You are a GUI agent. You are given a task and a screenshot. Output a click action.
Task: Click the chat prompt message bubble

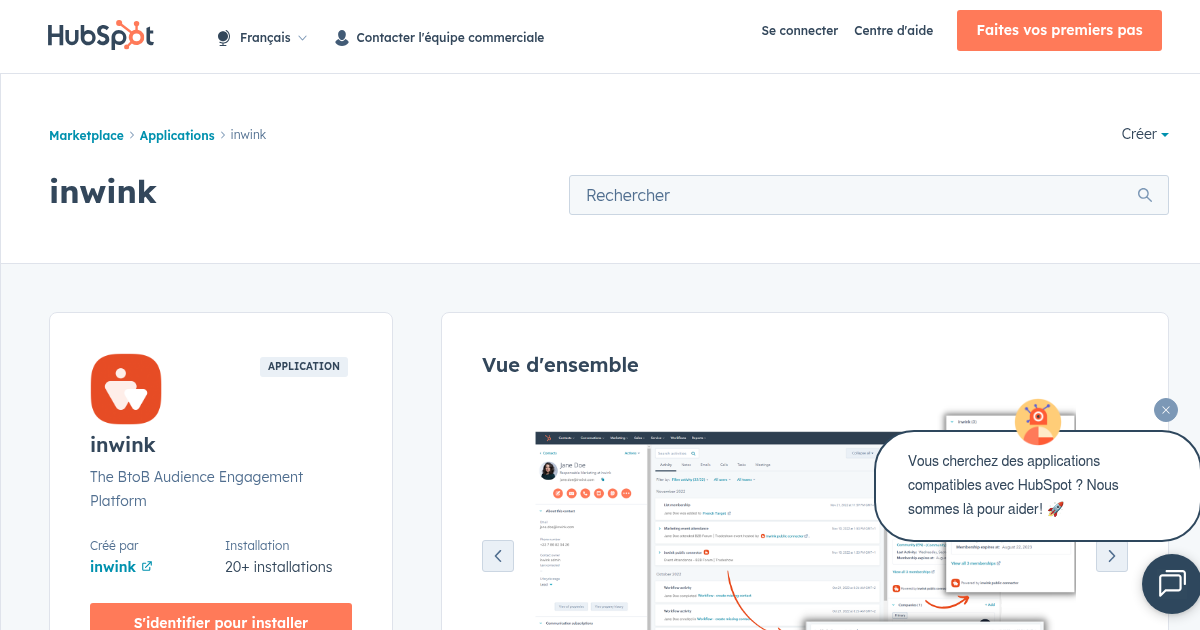[x=1037, y=485]
